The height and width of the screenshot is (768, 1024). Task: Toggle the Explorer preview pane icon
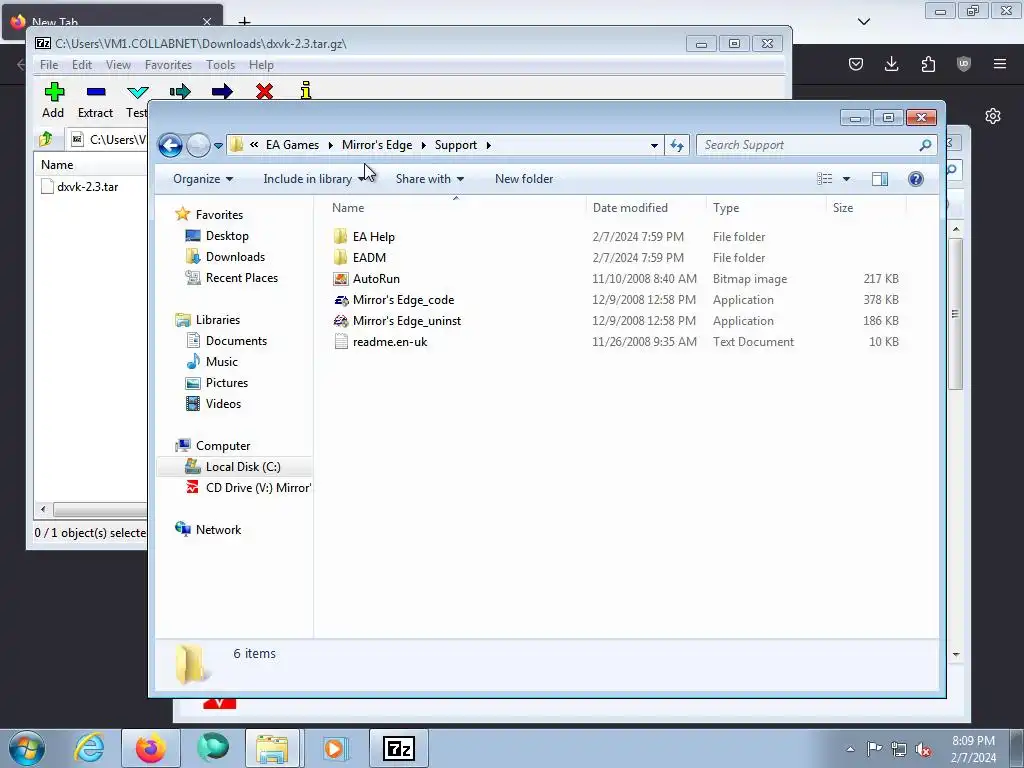(880, 179)
